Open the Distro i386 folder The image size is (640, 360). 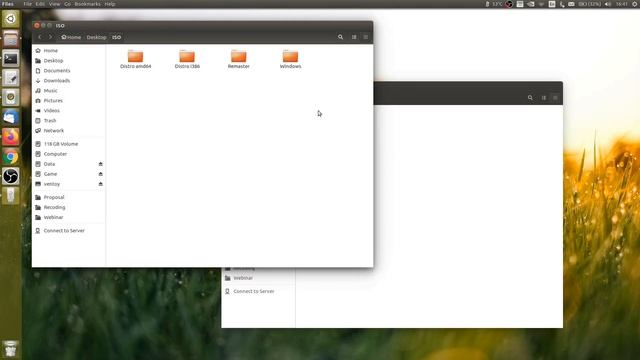(187, 59)
